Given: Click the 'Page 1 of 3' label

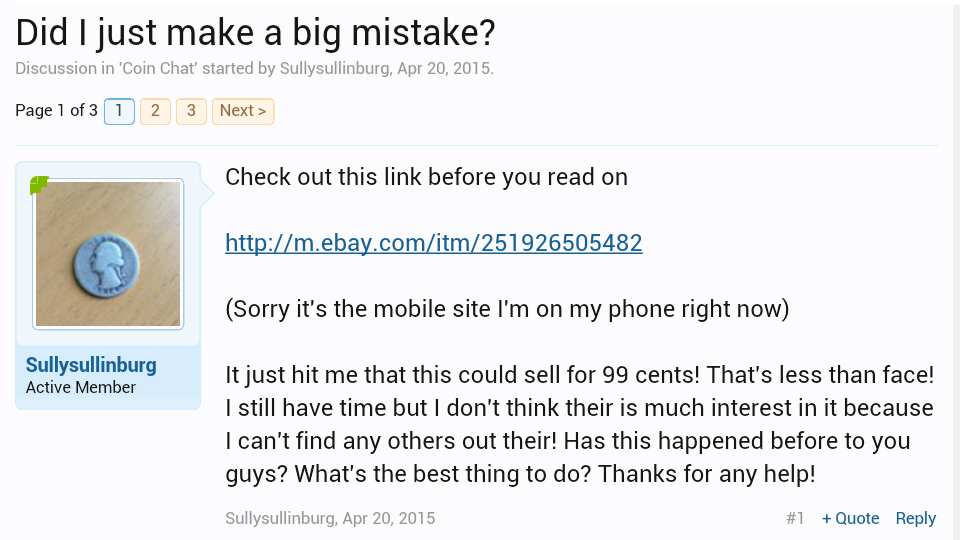Looking at the screenshot, I should tap(56, 111).
